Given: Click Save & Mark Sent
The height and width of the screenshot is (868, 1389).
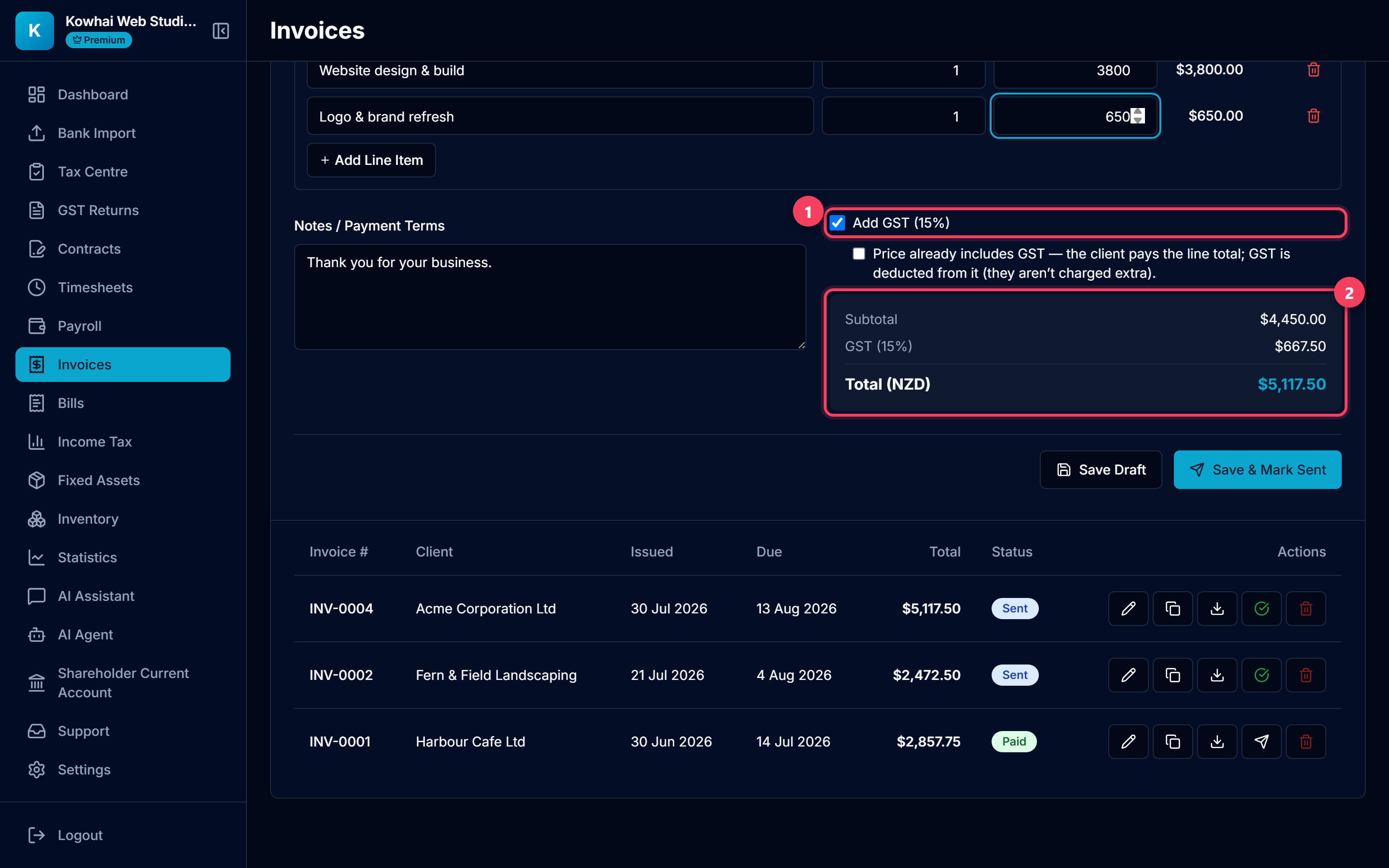Looking at the screenshot, I should pyautogui.click(x=1257, y=470).
